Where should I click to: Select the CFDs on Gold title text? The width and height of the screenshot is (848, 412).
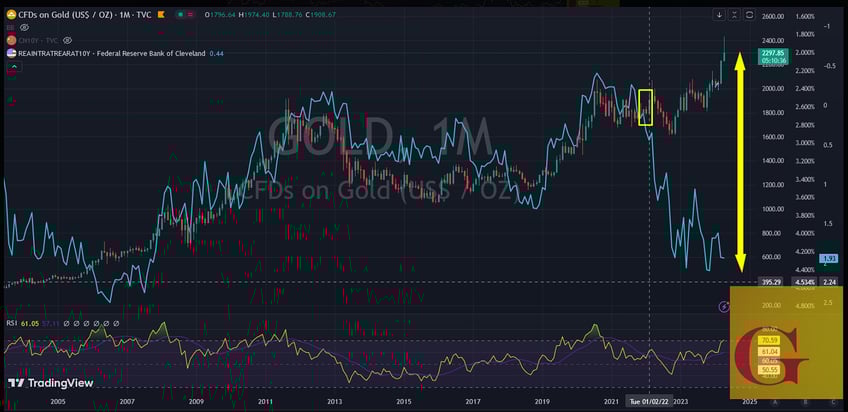pos(86,15)
